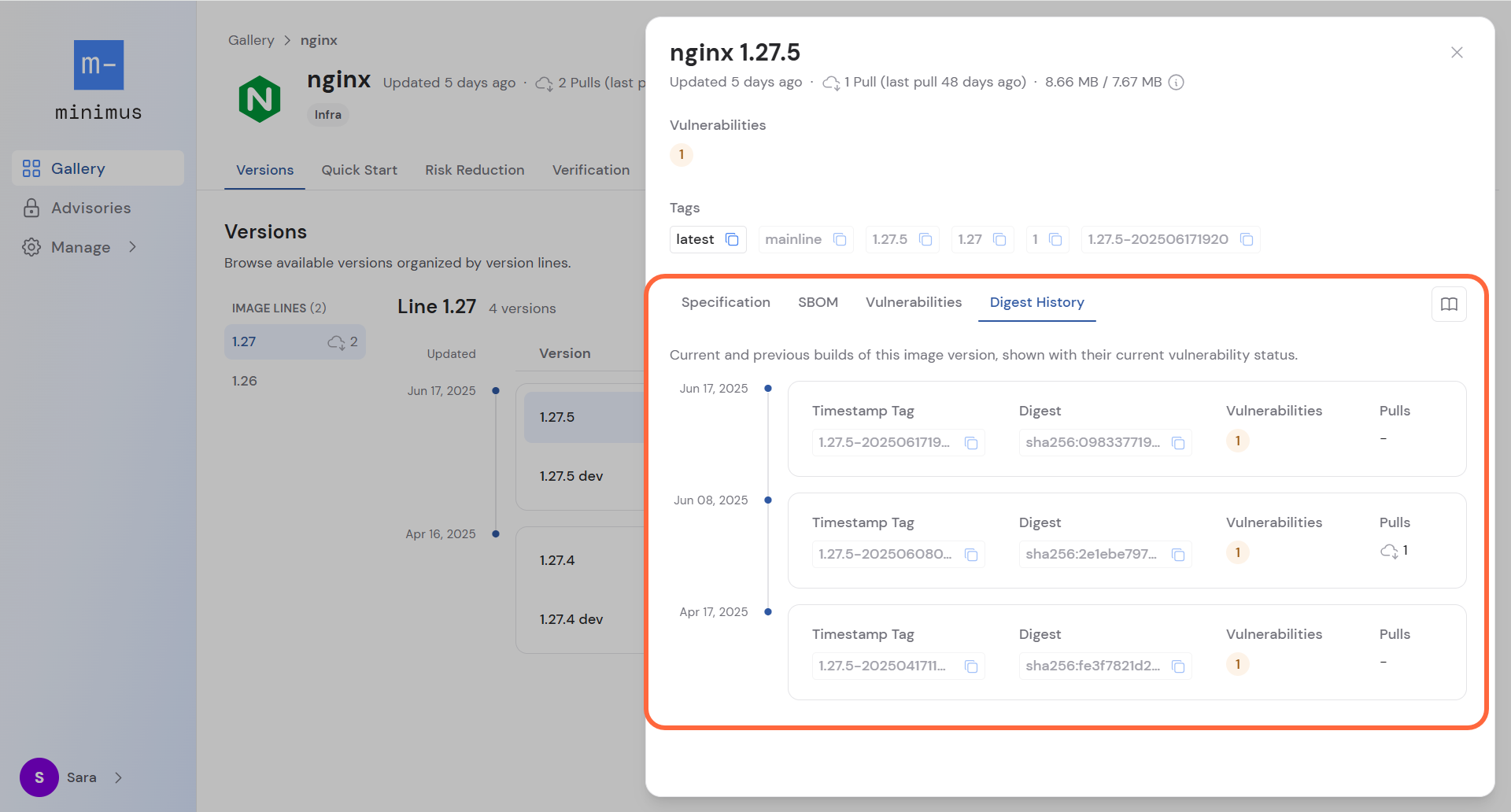Click the pulls cloud icon for Jun 08 build

[x=1389, y=551]
